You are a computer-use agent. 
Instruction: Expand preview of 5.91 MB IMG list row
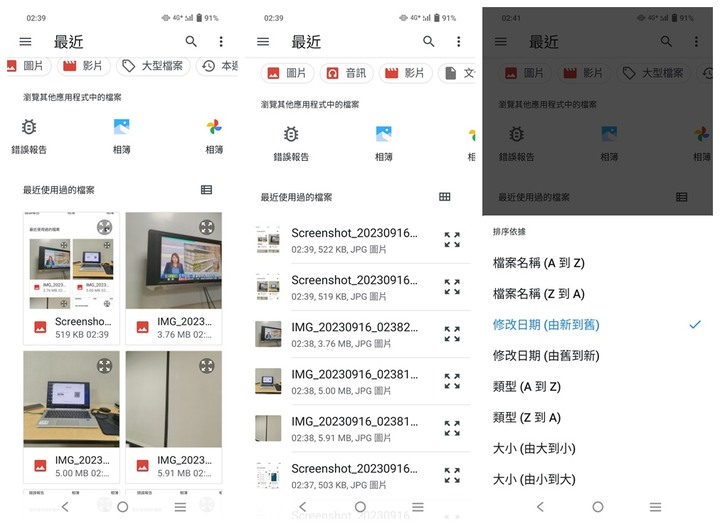[x=452, y=428]
